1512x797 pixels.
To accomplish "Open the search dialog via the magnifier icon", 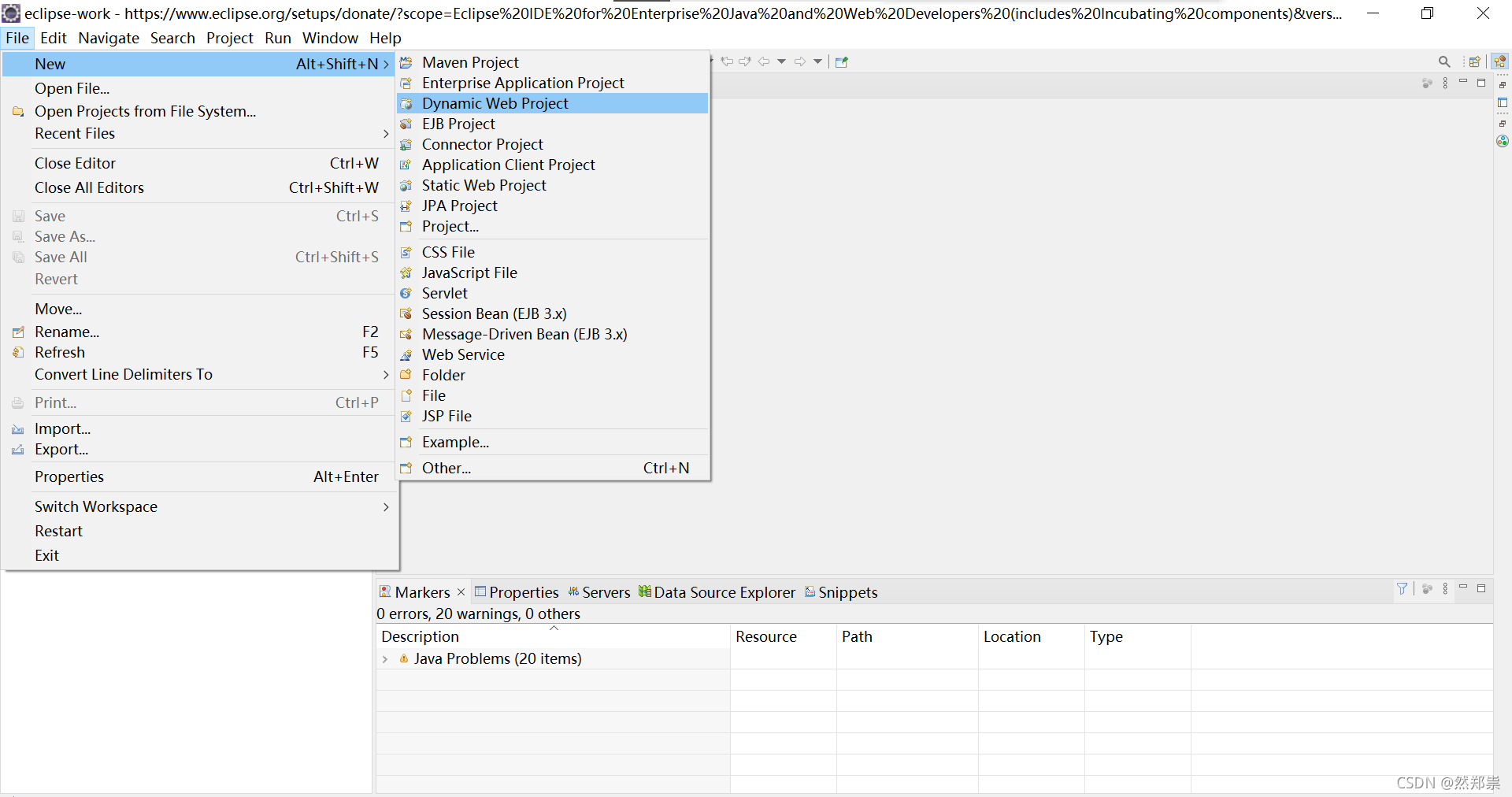I will tap(1445, 61).
